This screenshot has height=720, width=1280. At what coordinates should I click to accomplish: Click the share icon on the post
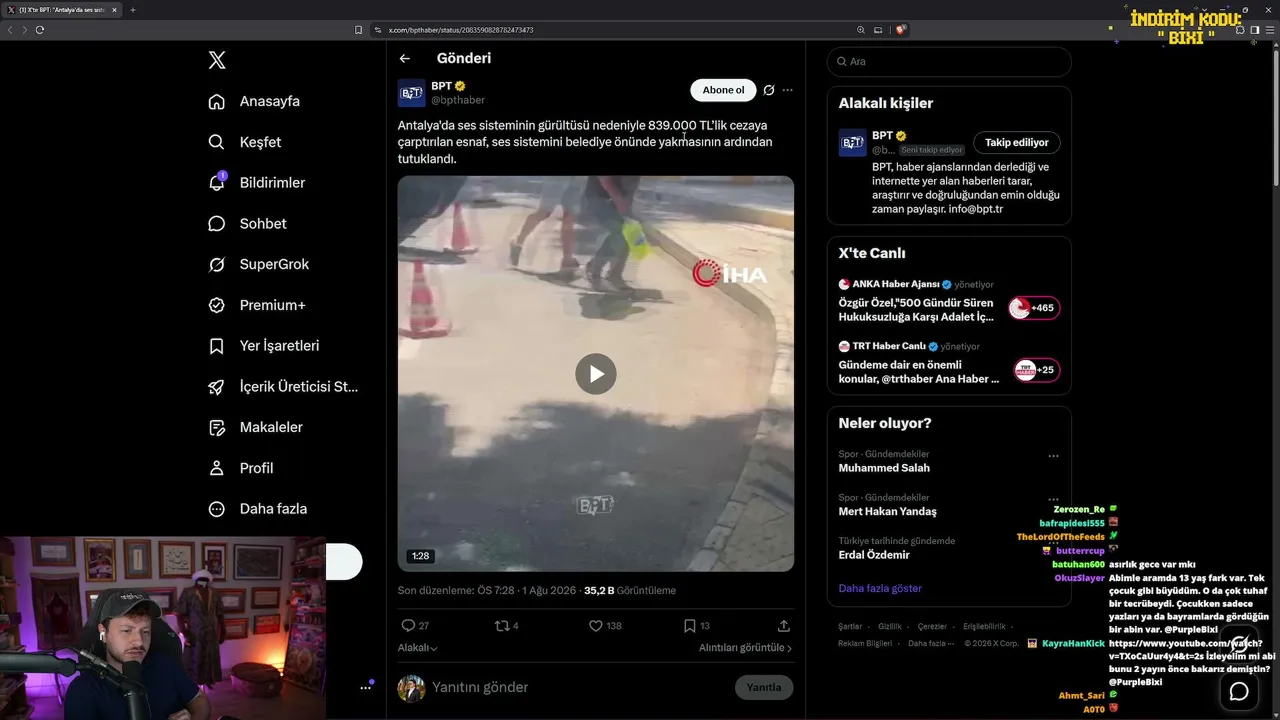click(784, 626)
